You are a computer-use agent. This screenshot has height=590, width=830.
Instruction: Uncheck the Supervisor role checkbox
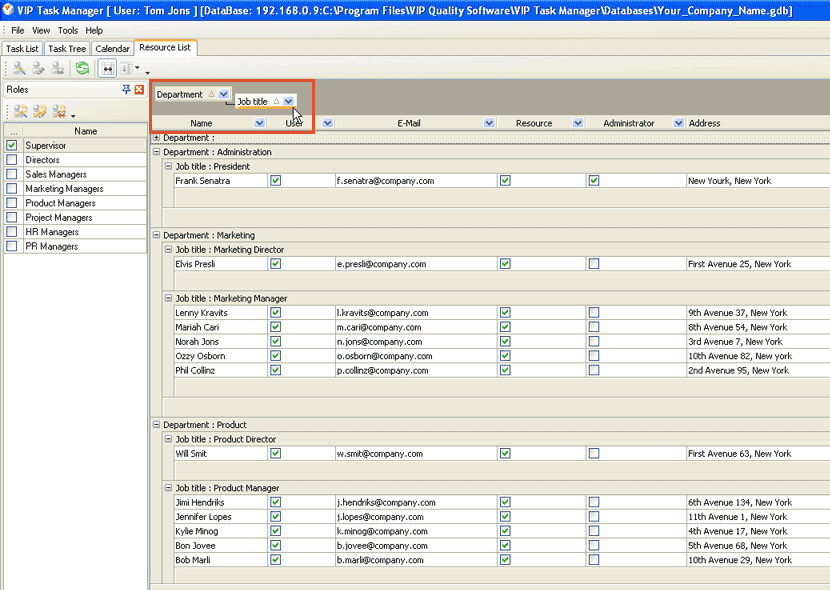point(12,146)
